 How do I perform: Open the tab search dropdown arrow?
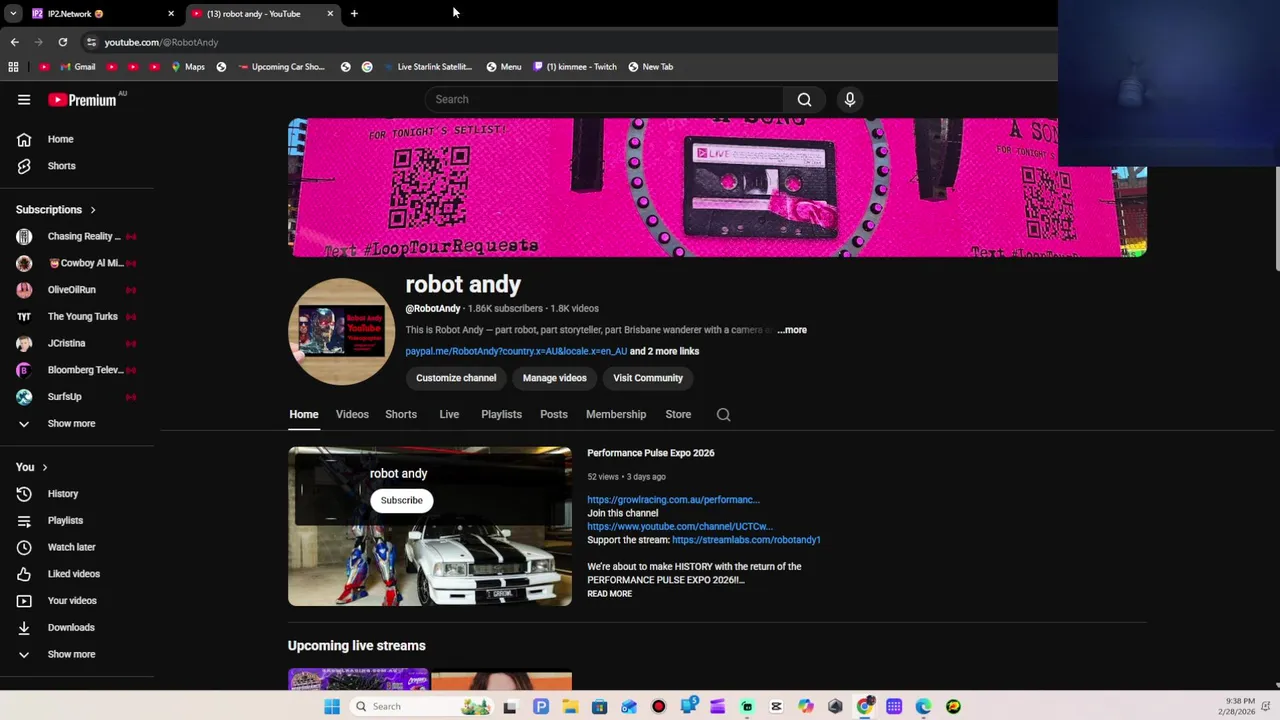(13, 14)
